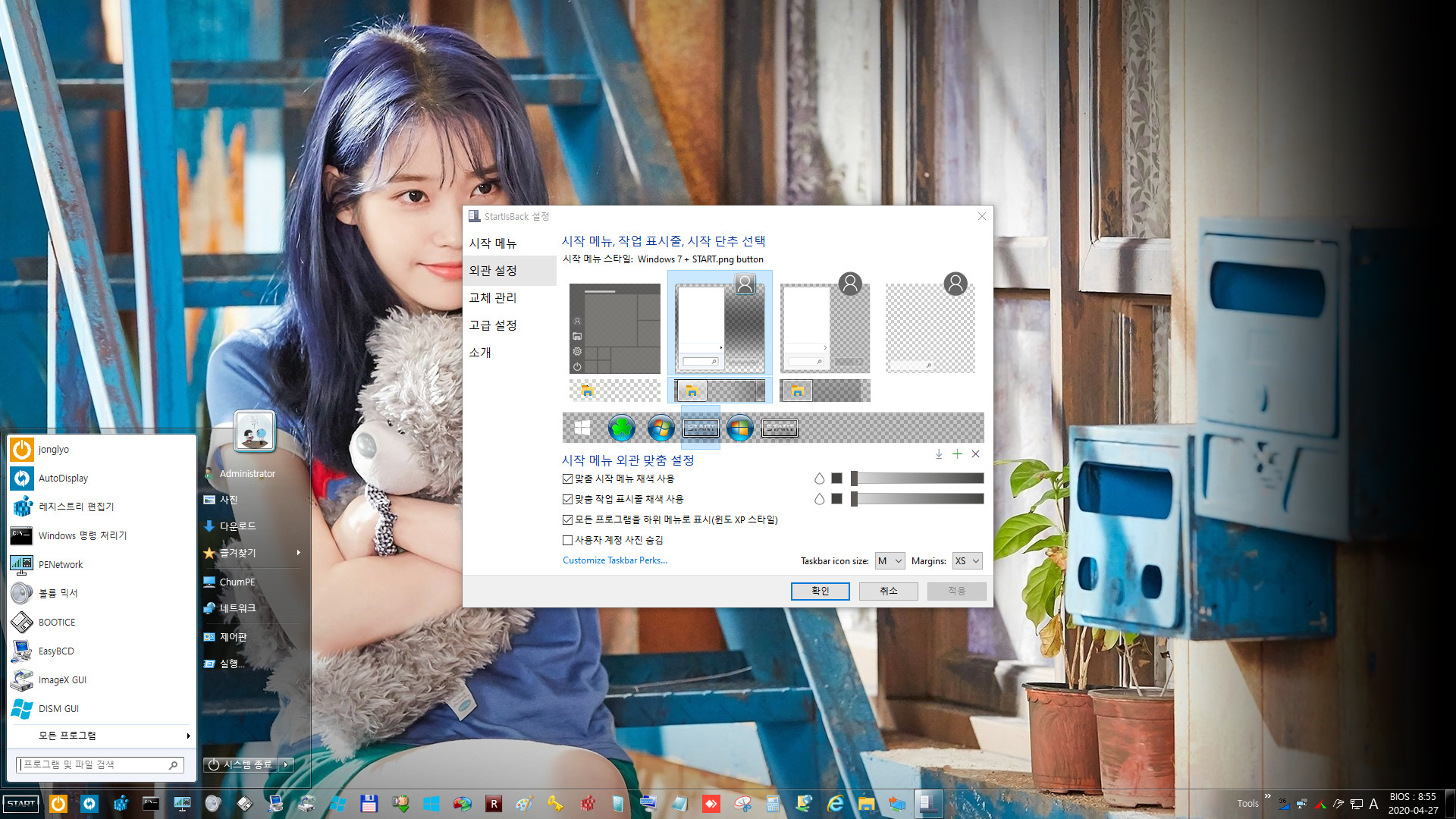
Task: Switch to the 고급 설정 settings tab
Action: [x=510, y=325]
